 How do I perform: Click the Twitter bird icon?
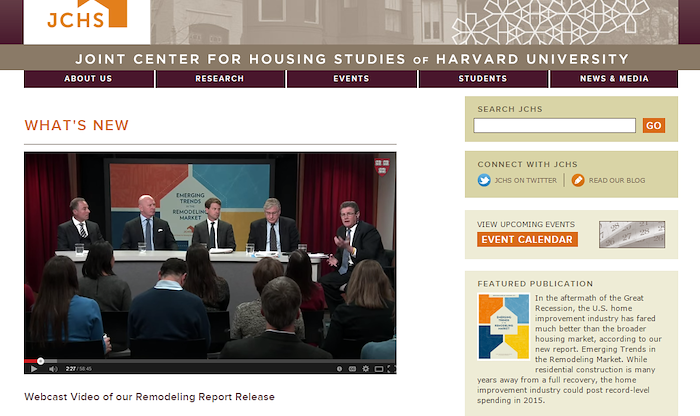484,180
